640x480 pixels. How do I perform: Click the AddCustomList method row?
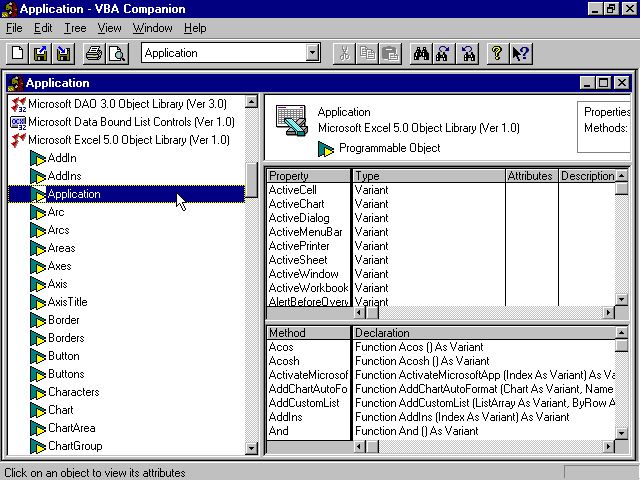(304, 403)
